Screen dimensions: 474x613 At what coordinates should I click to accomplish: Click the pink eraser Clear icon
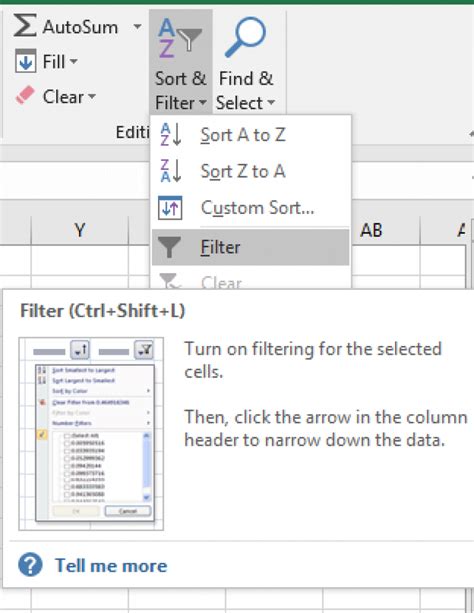tap(25, 95)
